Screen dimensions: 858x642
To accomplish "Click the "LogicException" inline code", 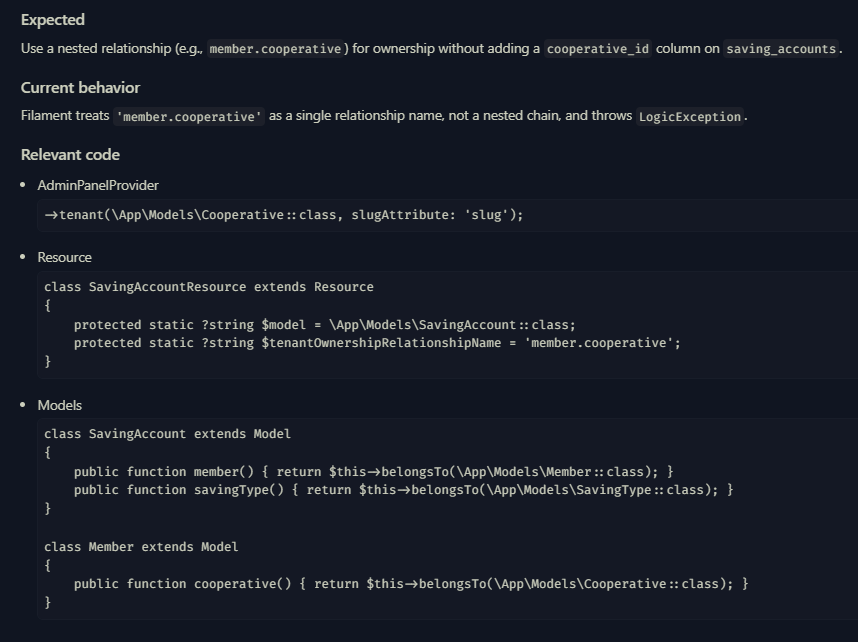I will (690, 116).
